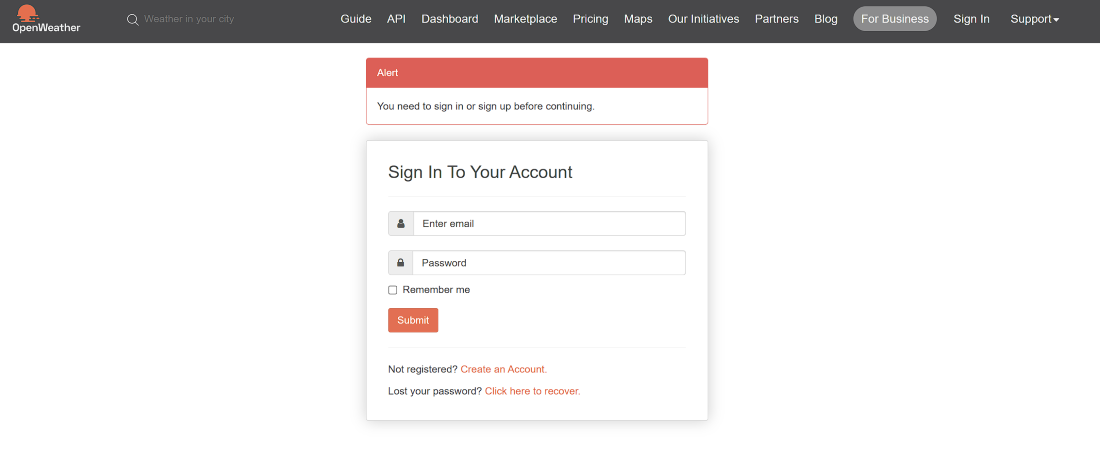Open the API page
This screenshot has width=1100, height=462.
coord(396,20)
